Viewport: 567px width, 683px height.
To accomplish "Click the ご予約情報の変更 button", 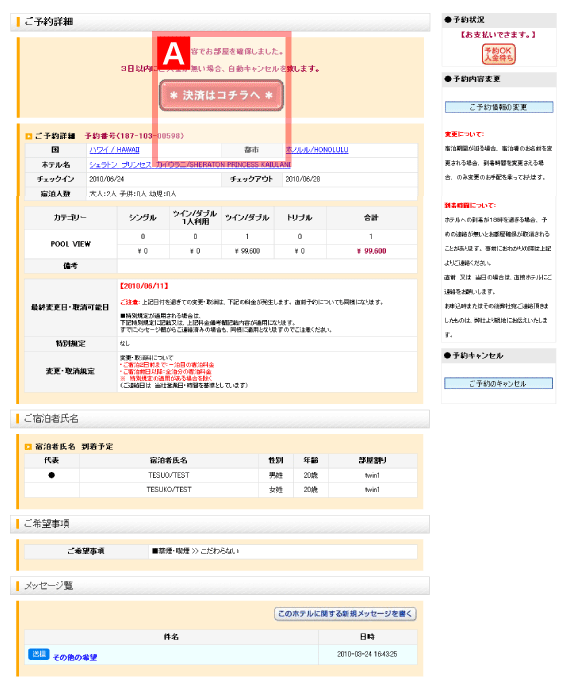I will 499,107.
